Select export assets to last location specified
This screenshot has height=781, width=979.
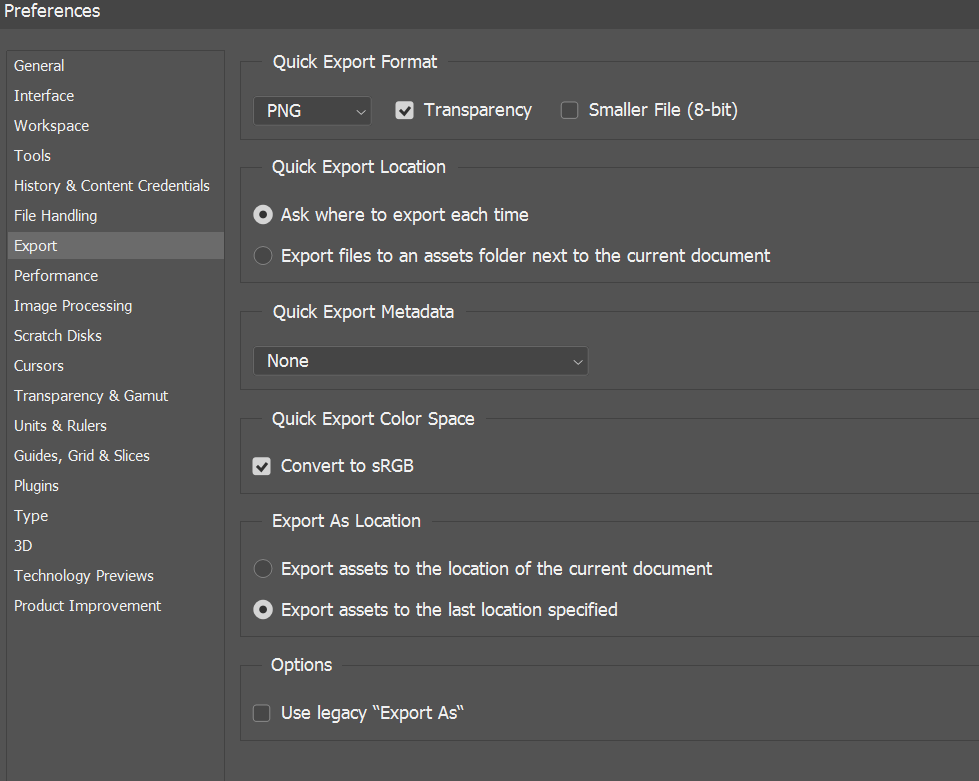(x=263, y=610)
